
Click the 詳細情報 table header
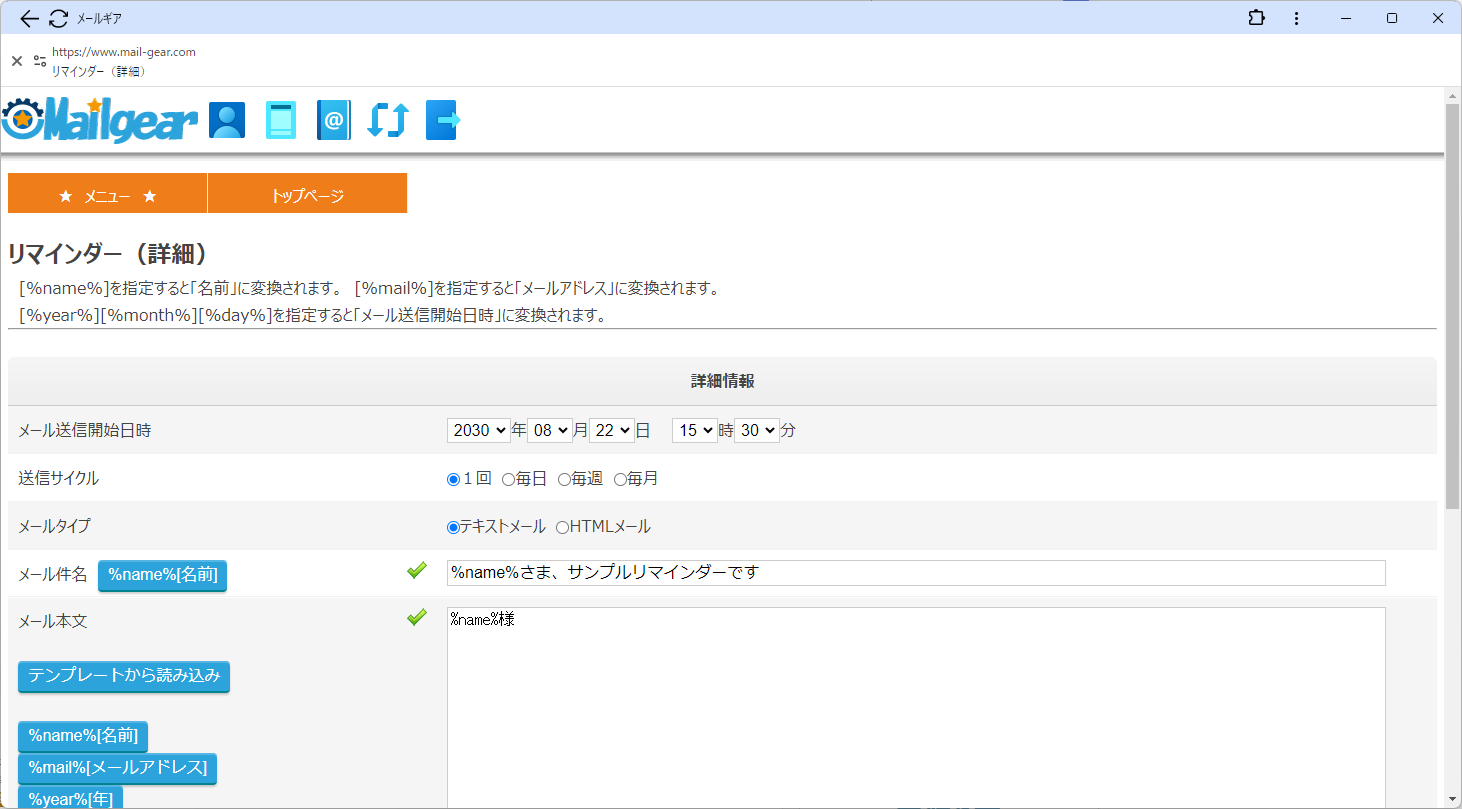(722, 381)
